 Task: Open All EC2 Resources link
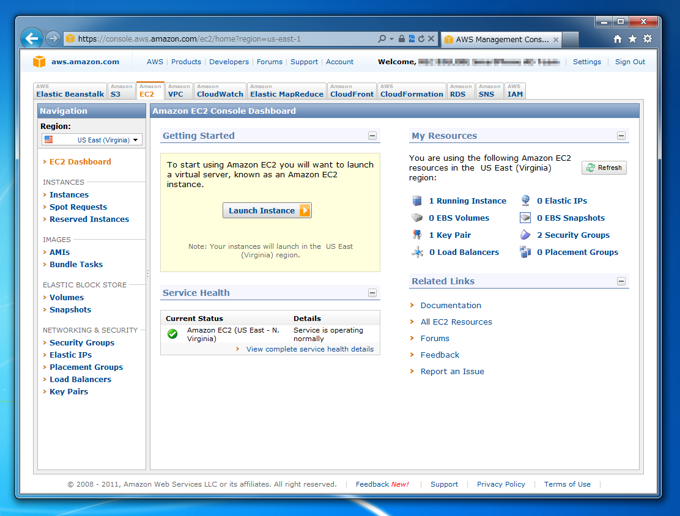(x=456, y=322)
